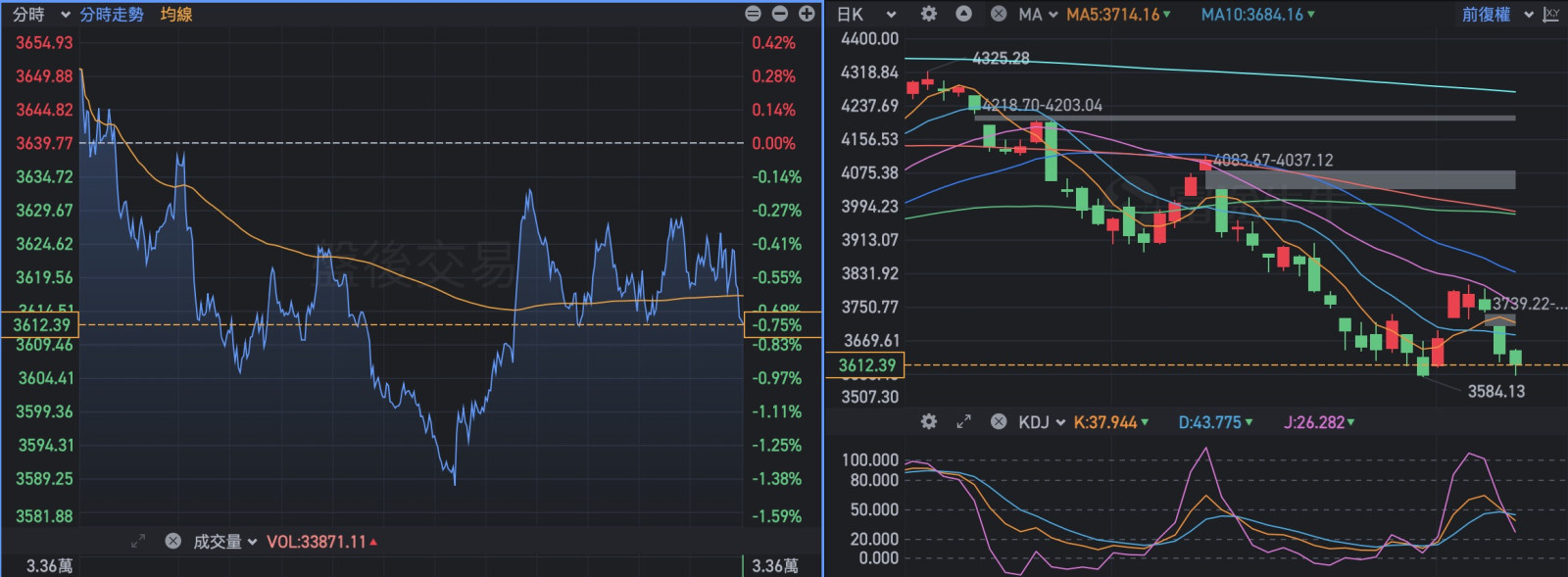Expand the KDJ indicator panel
Screen dimensions: 1568x577
pyautogui.click(x=963, y=422)
